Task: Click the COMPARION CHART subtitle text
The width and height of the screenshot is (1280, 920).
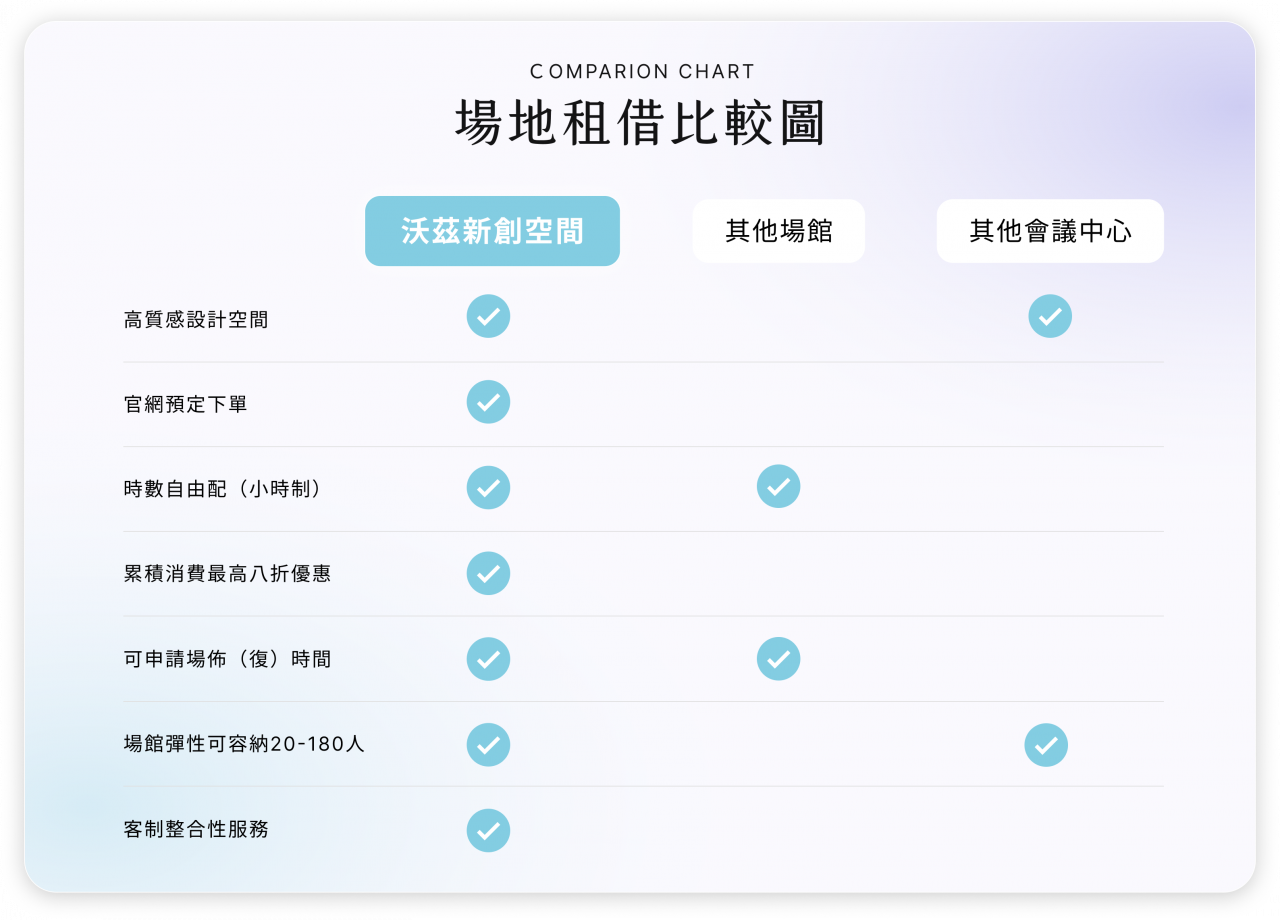Action: [x=642, y=72]
